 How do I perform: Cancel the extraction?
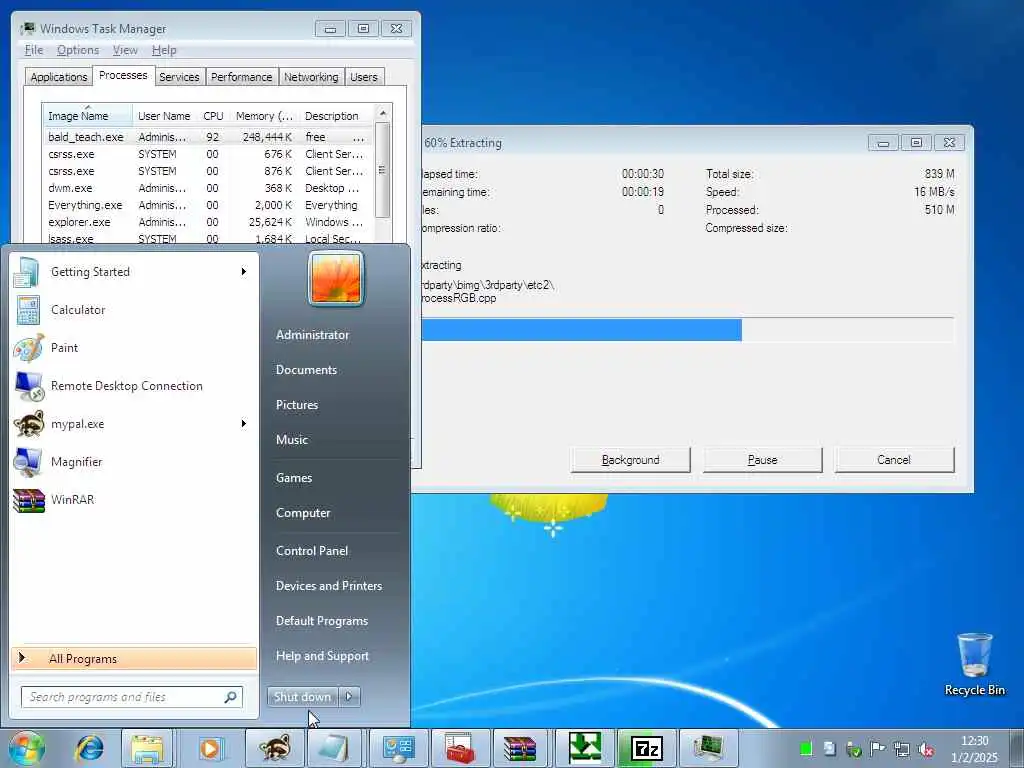pos(893,460)
